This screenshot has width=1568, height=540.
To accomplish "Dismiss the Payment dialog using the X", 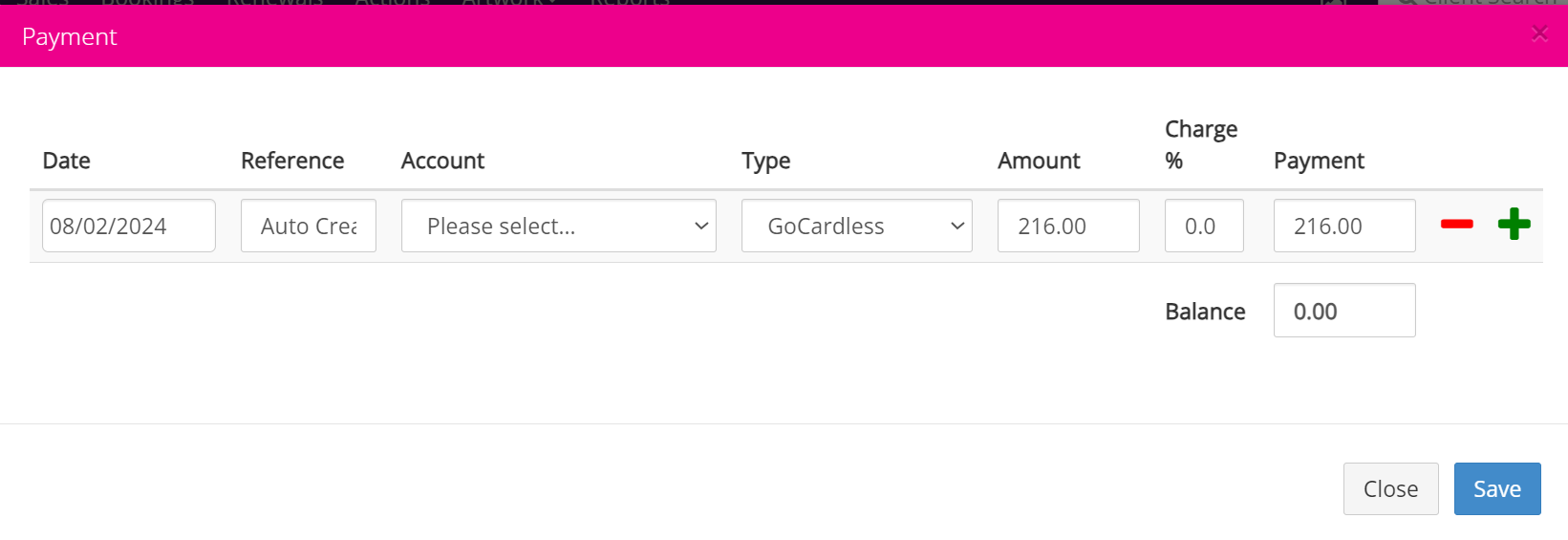I will coord(1539,34).
